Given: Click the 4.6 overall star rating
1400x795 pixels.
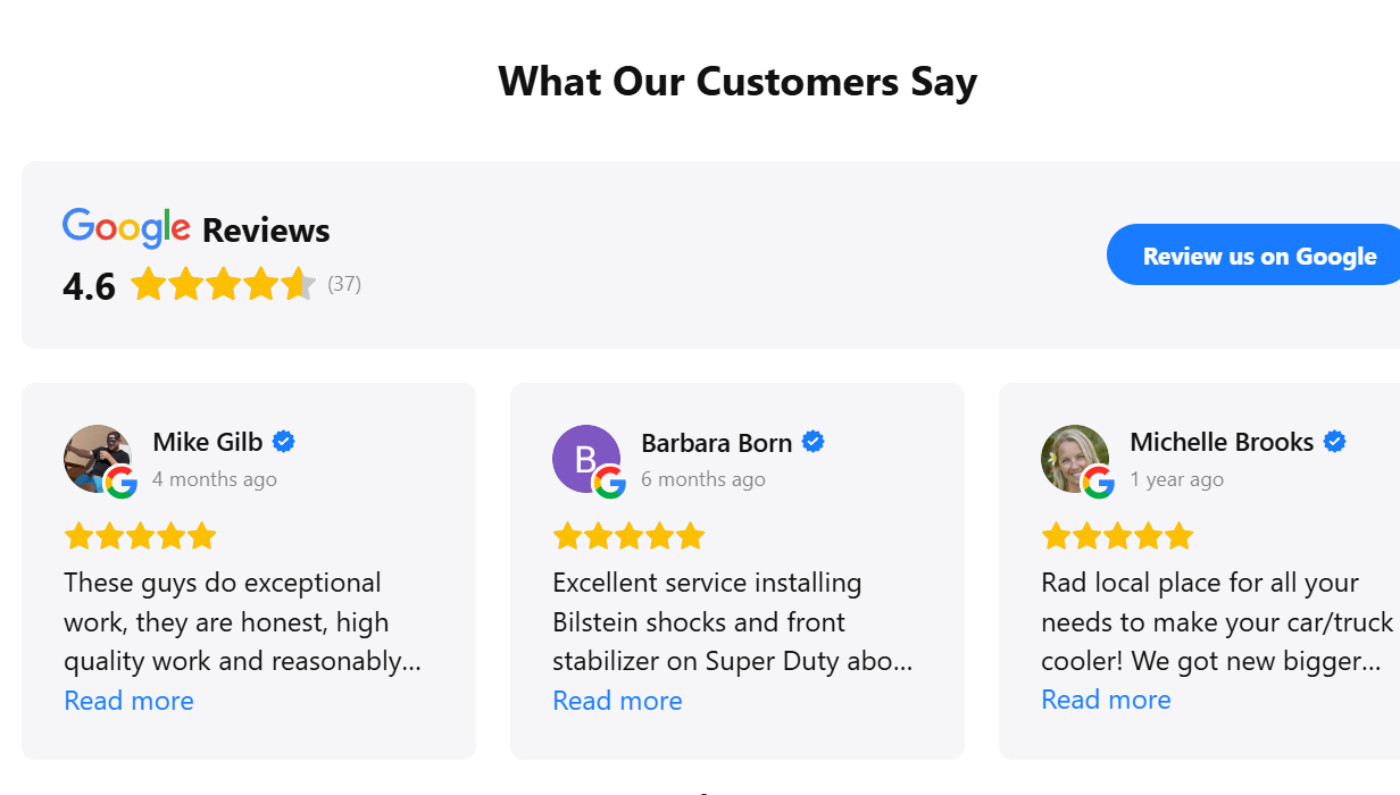Looking at the screenshot, I should [223, 285].
